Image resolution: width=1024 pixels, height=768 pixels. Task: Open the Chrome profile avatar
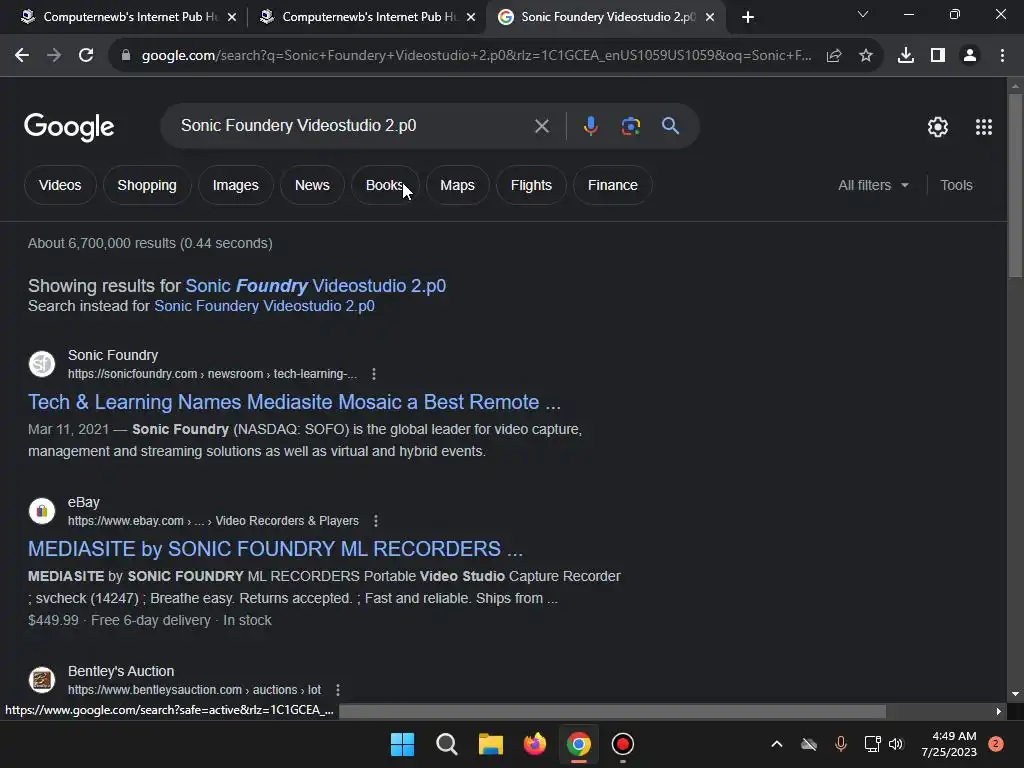(x=970, y=56)
